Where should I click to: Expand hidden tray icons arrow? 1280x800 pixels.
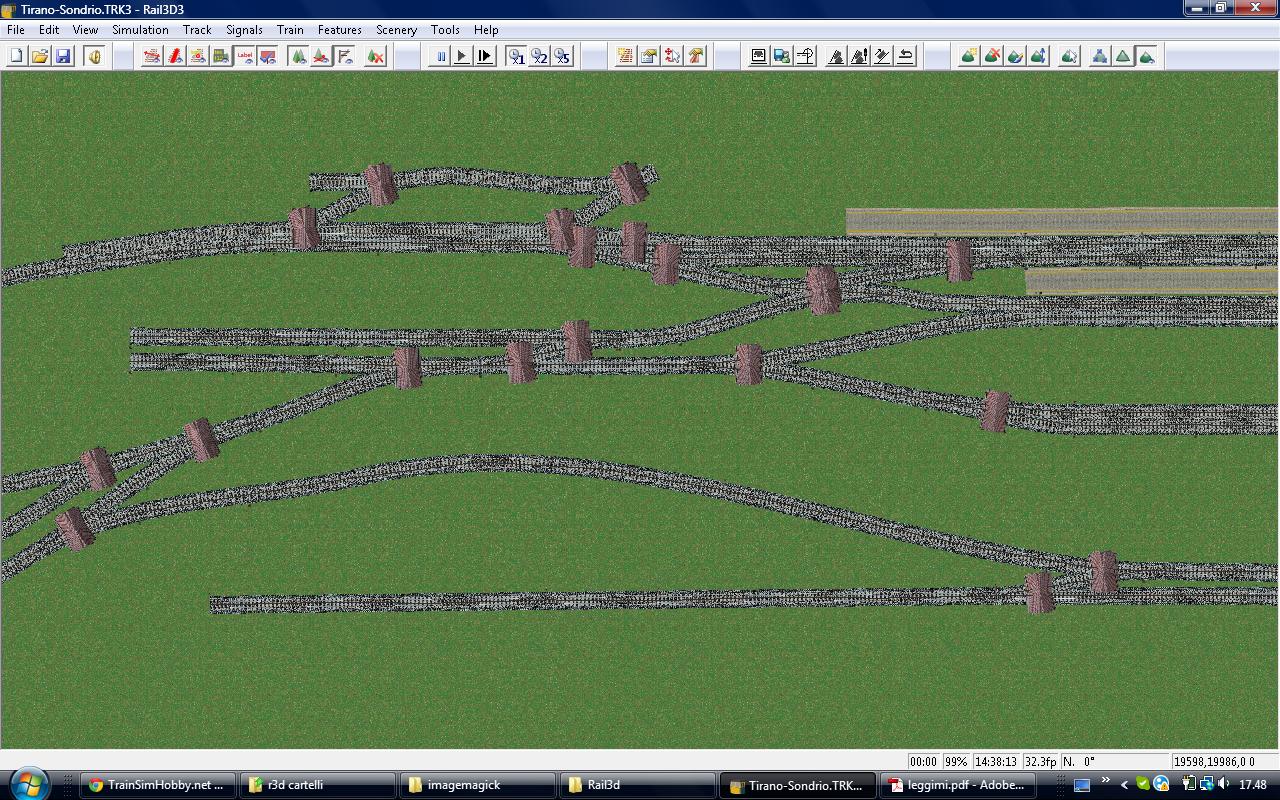(x=1124, y=785)
